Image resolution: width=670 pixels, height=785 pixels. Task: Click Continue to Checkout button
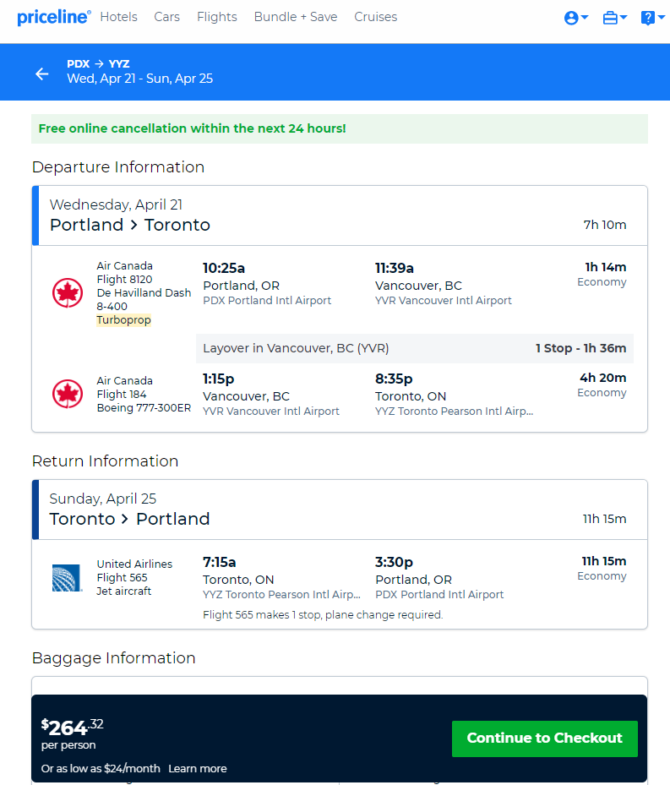545,738
